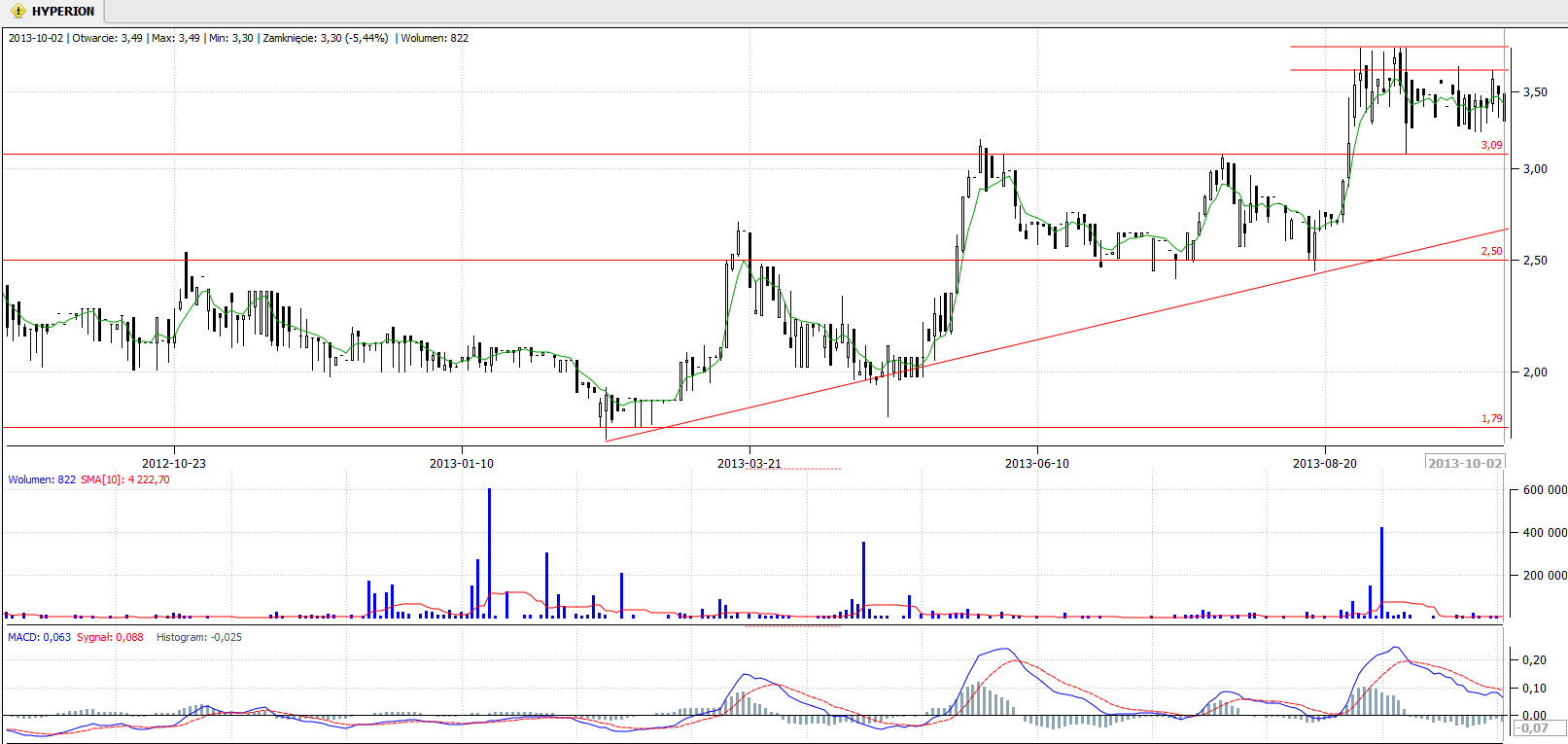Click the 0,20 MACD axis label
This screenshot has width=1568, height=744.
click(x=1535, y=660)
